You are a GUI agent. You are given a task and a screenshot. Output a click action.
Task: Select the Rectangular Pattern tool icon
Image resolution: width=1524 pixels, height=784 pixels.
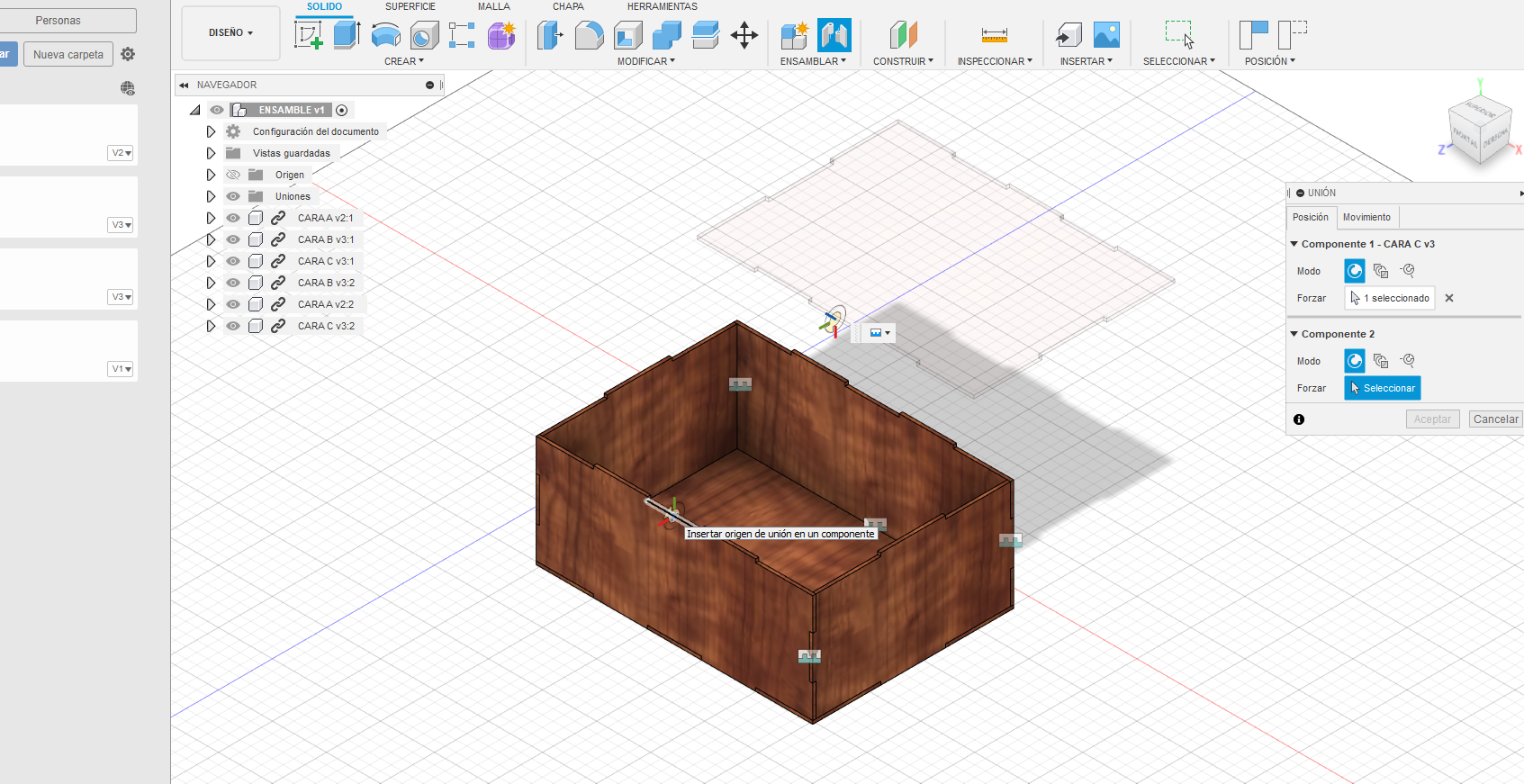tap(462, 35)
